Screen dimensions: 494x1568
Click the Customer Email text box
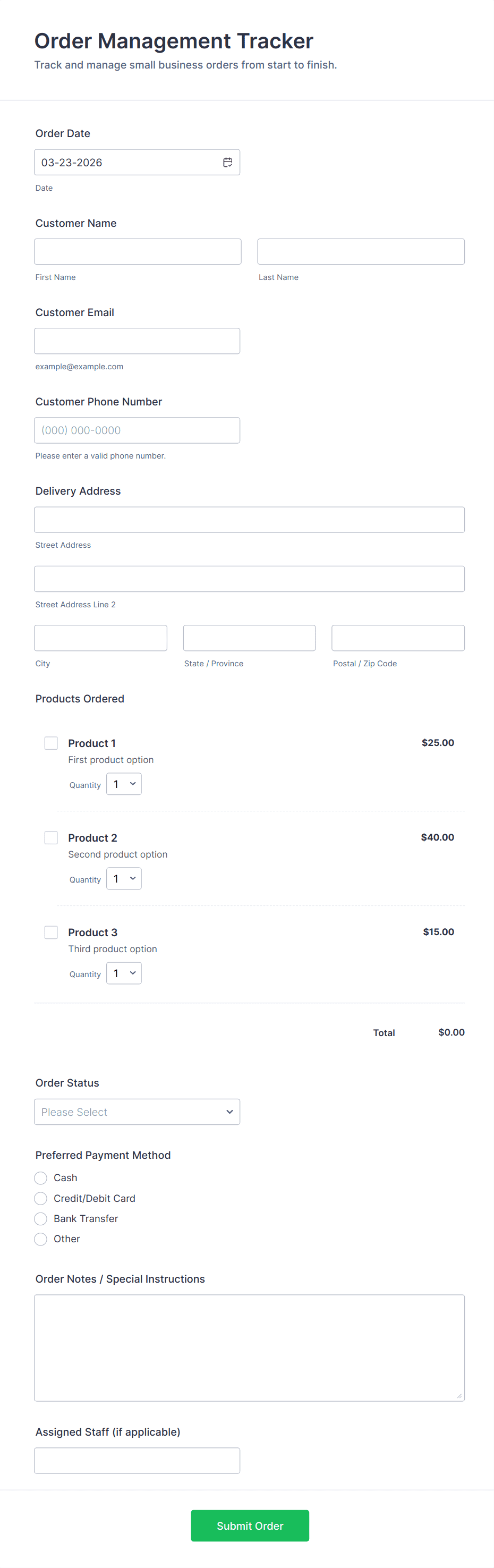pos(137,341)
